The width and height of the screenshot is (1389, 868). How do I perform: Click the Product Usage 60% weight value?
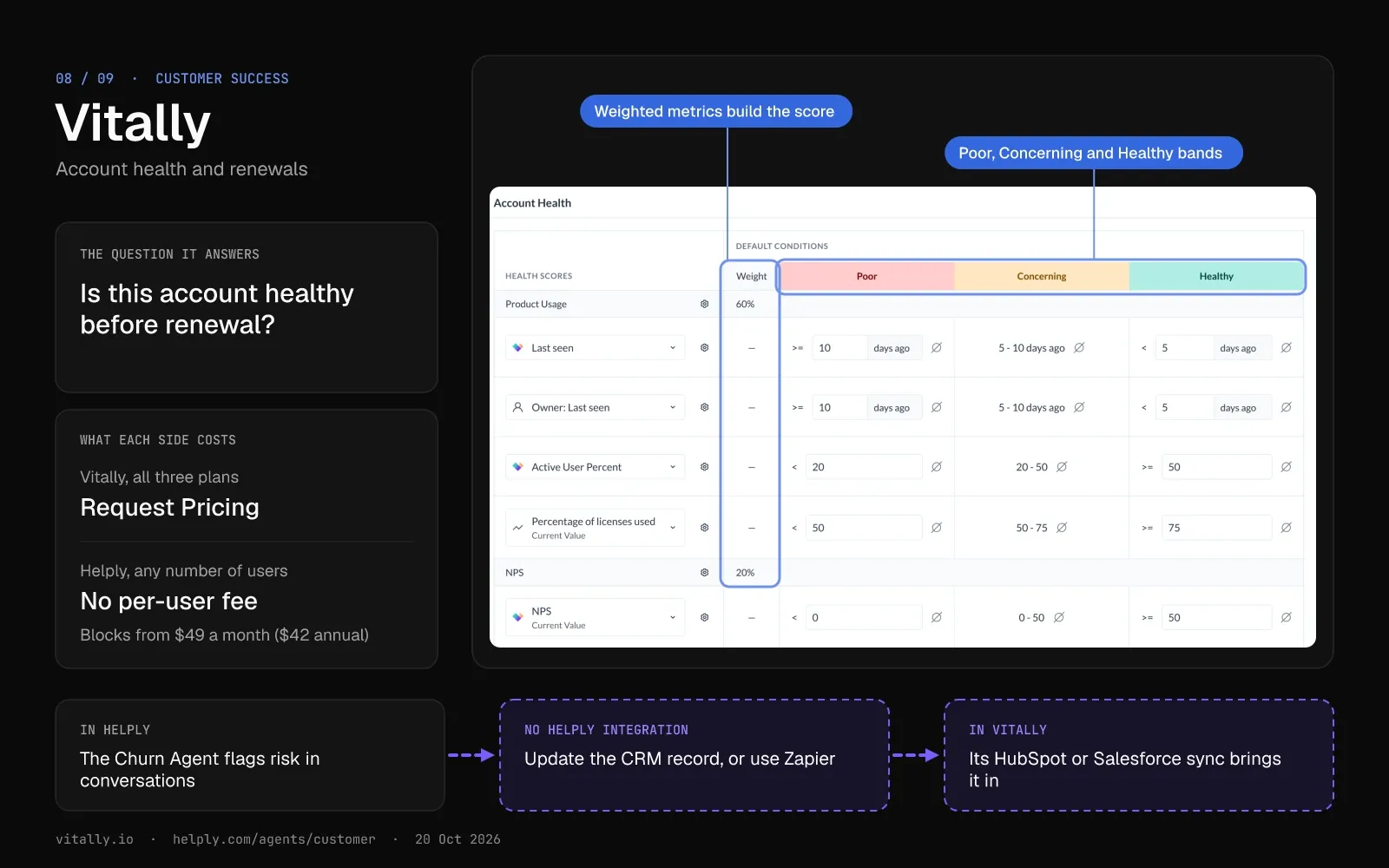pos(745,304)
